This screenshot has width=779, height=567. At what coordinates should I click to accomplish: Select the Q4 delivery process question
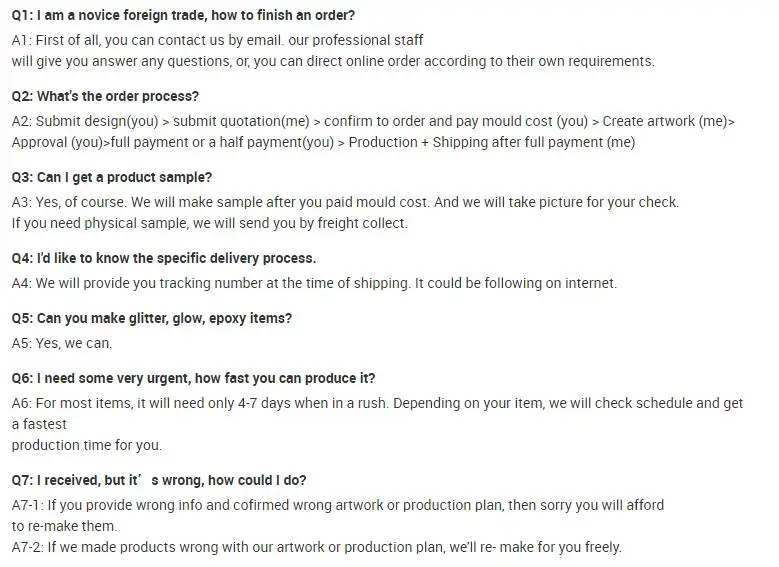[164, 258]
